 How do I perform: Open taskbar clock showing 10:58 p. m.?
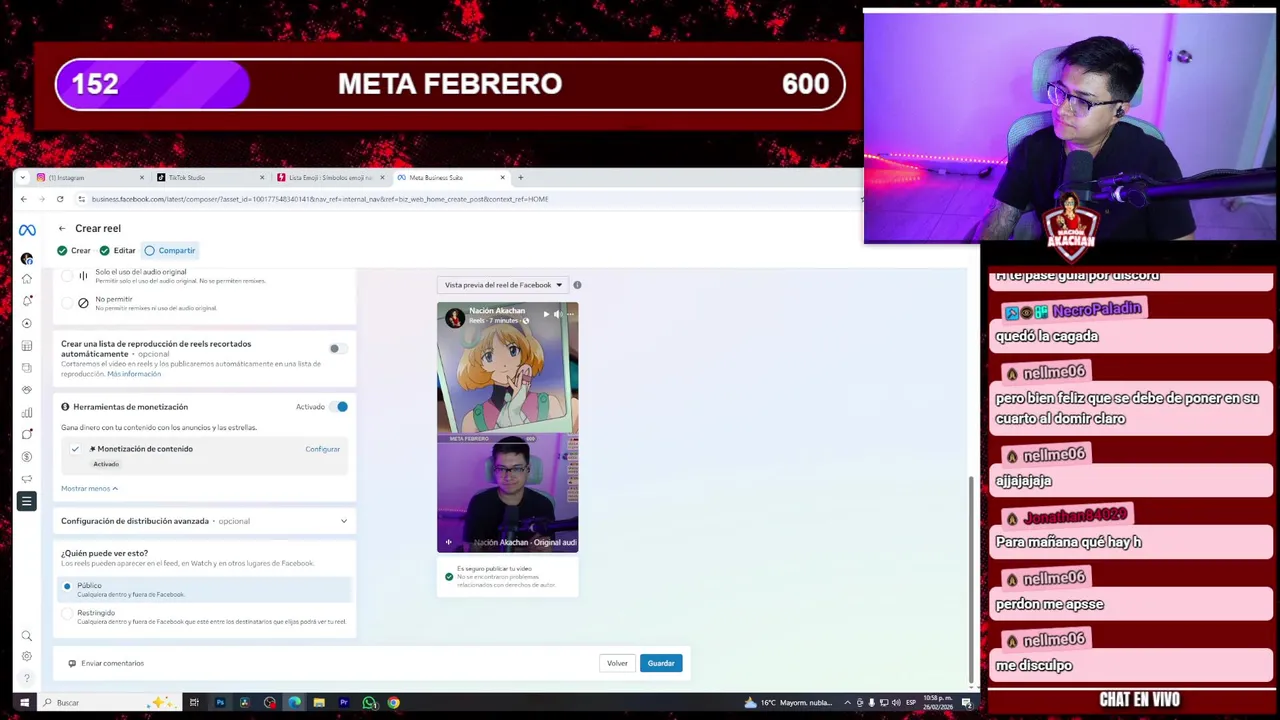tap(937, 703)
